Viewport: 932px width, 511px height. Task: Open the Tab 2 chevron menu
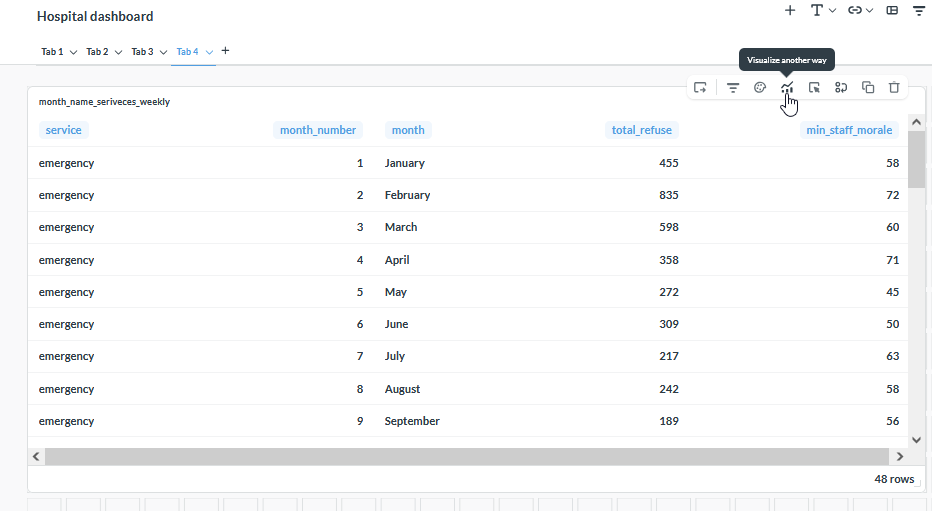pos(118,52)
